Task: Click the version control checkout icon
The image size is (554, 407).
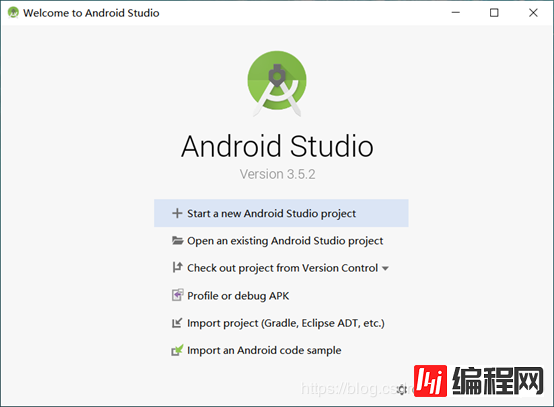Action: [x=177, y=267]
